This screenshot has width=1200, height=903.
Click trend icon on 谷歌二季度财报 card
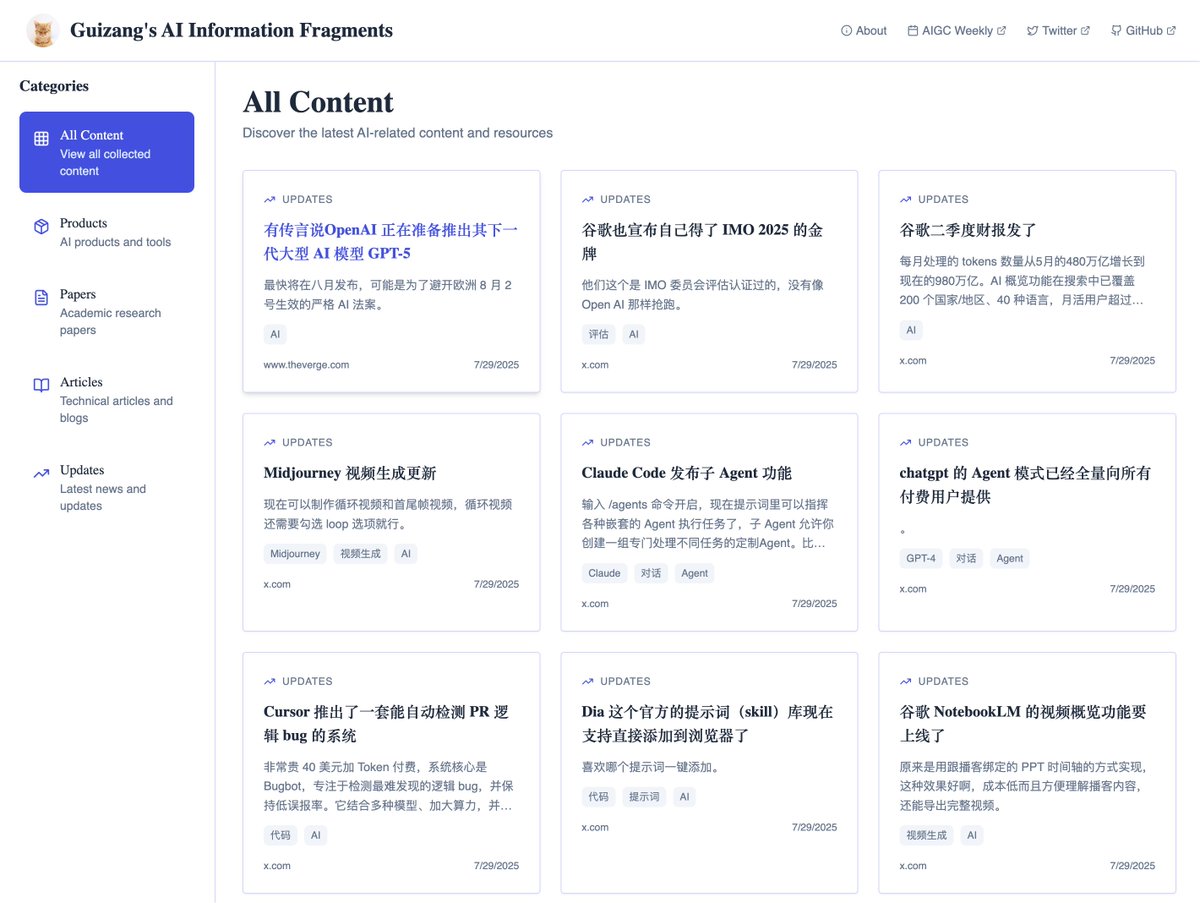[906, 199]
